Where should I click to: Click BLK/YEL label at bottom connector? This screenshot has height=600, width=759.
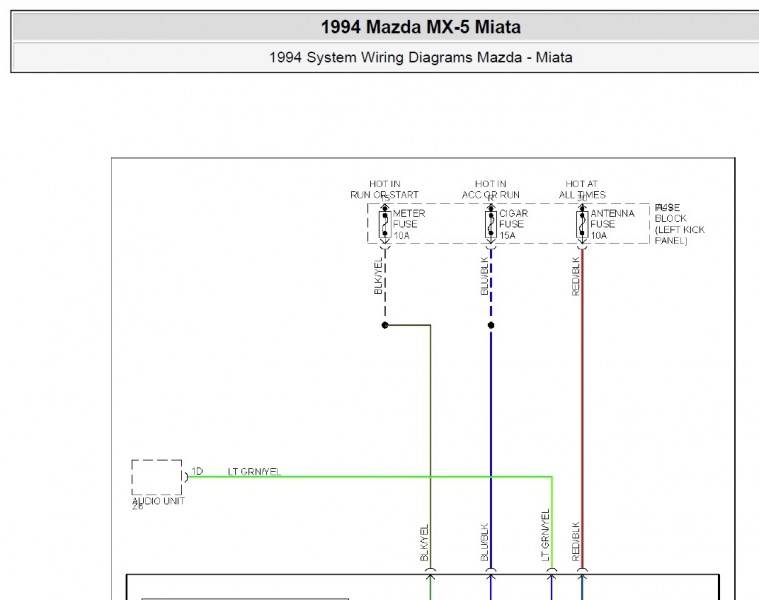(425, 543)
